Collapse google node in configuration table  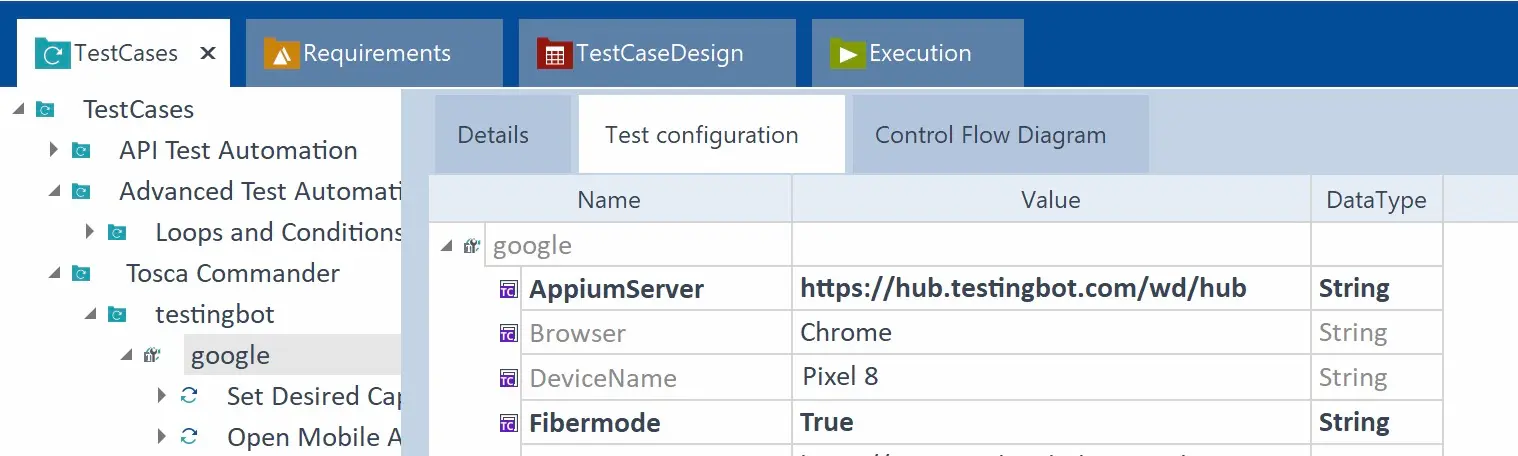point(445,246)
